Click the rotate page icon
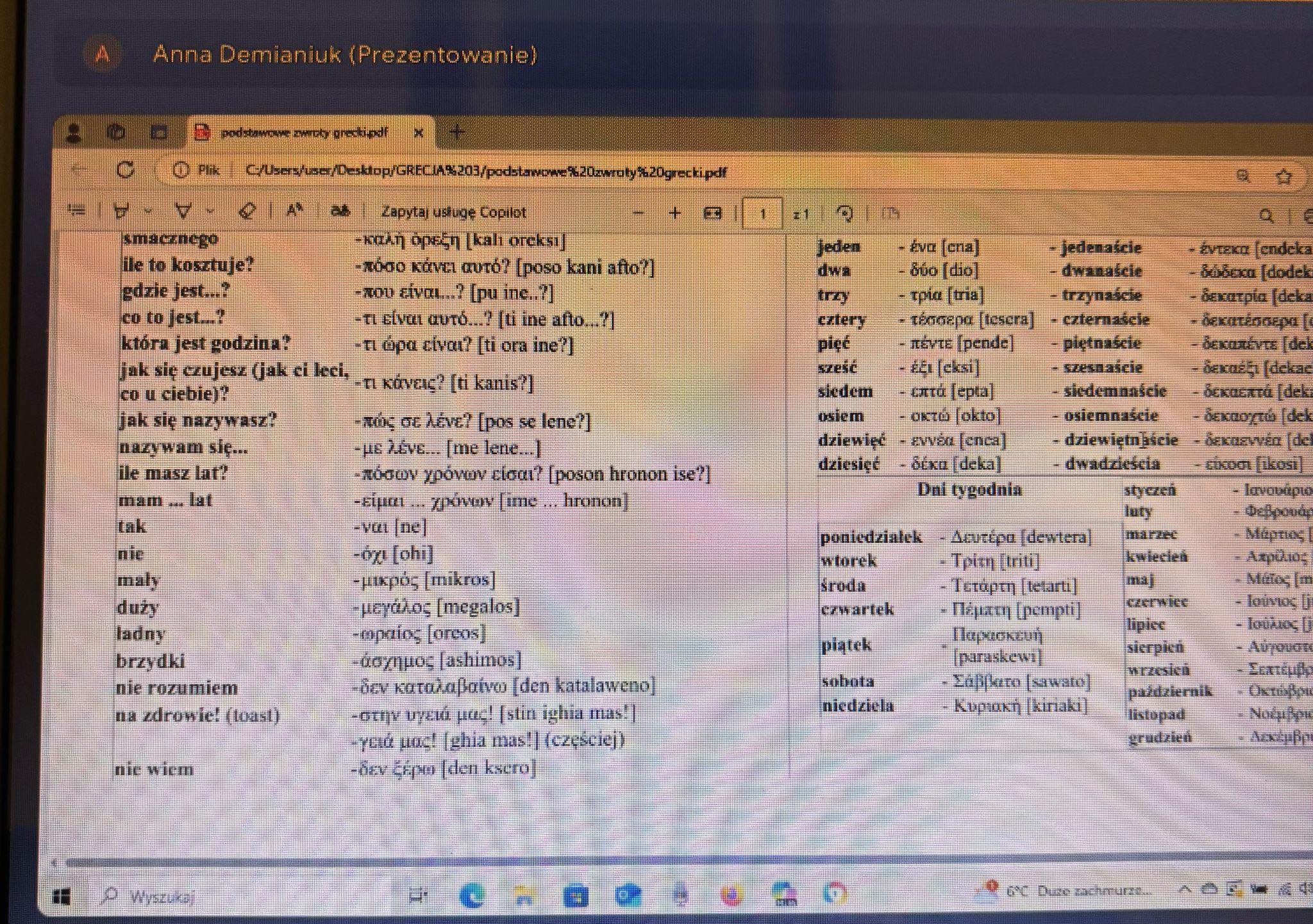The width and height of the screenshot is (1313, 924). tap(845, 213)
